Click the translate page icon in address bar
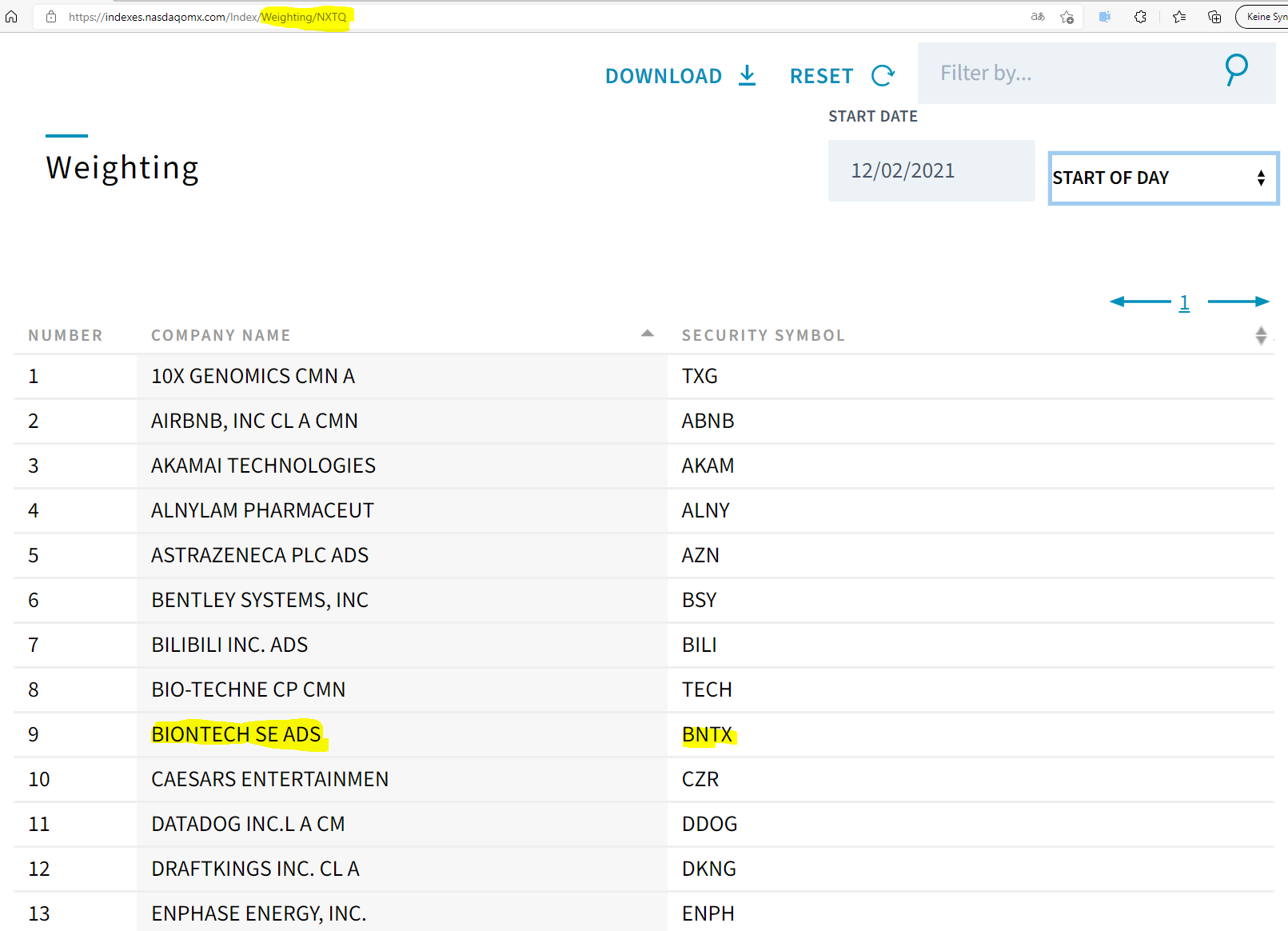 click(1038, 17)
